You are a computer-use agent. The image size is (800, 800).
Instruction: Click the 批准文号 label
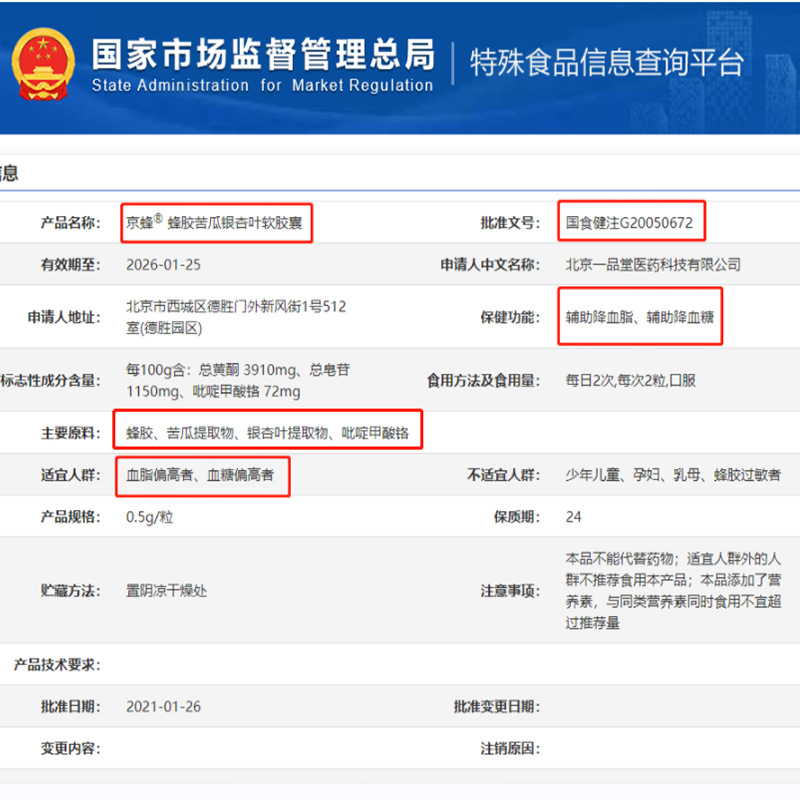(510, 222)
